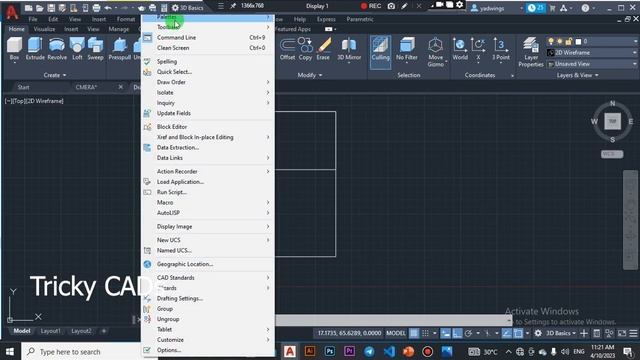Expand the Create panel dropdown
The width and height of the screenshot is (640, 360).
[55, 75]
